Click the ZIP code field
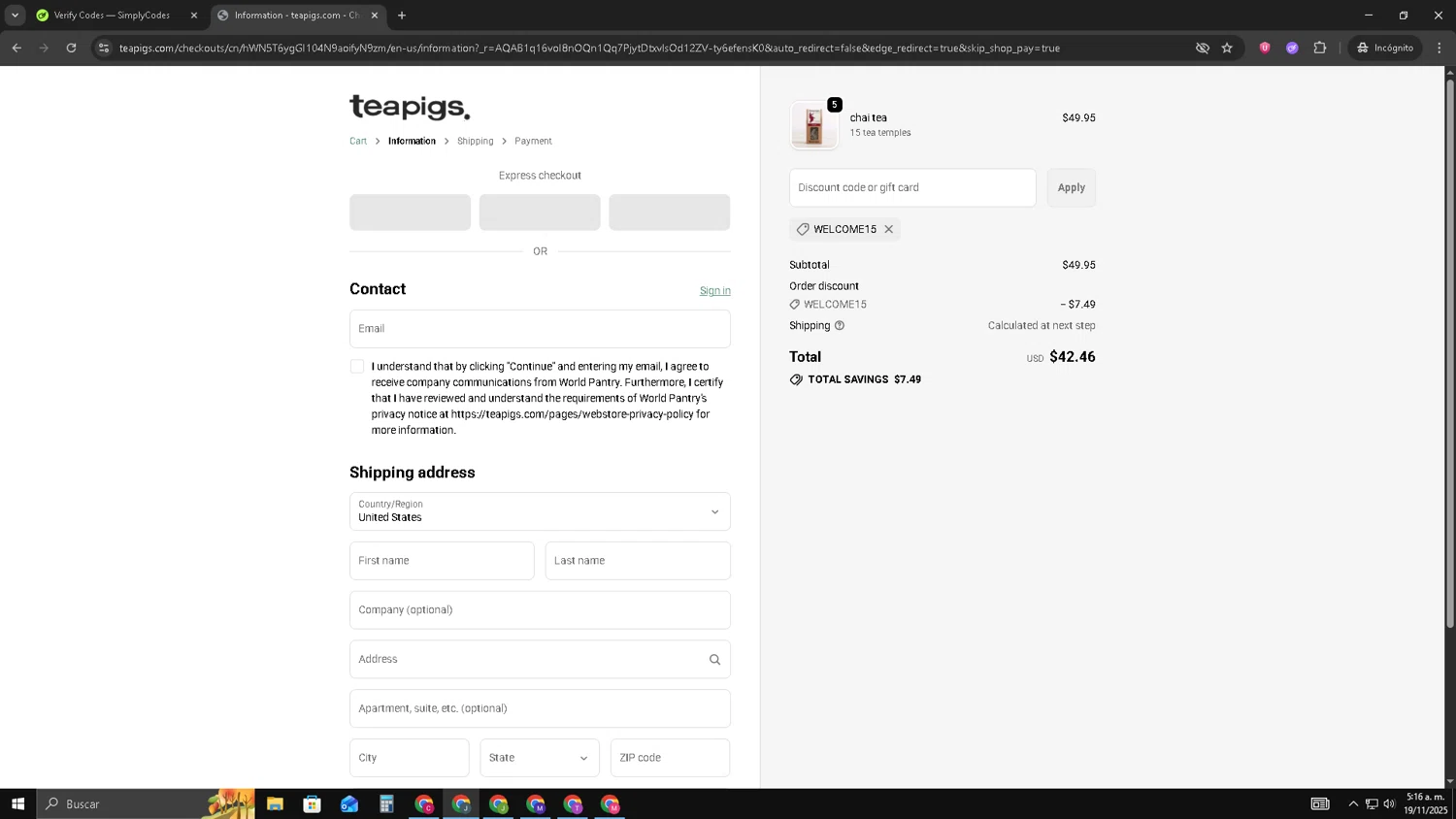 670,758
